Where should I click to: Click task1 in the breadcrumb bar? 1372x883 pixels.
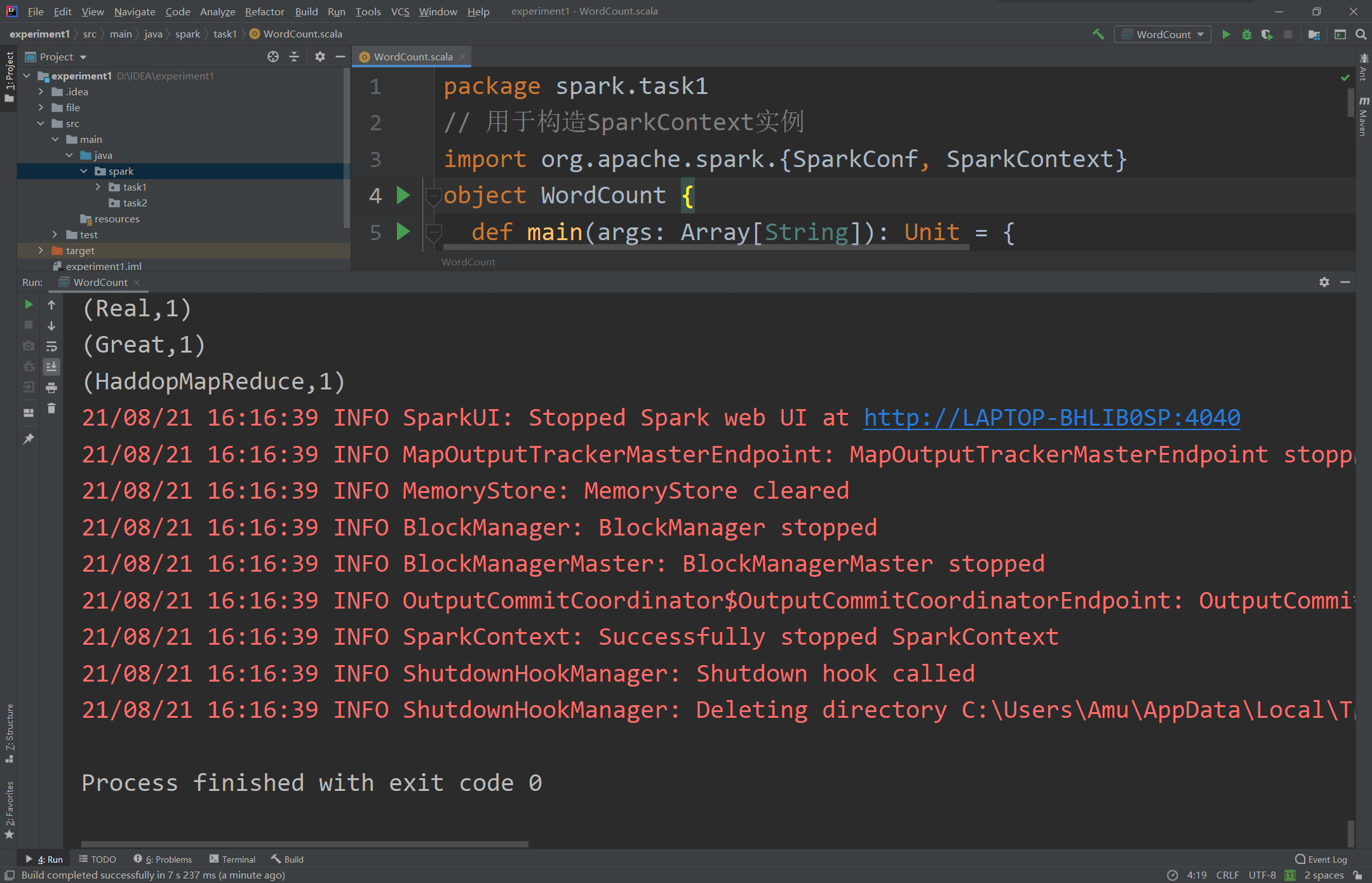[225, 34]
